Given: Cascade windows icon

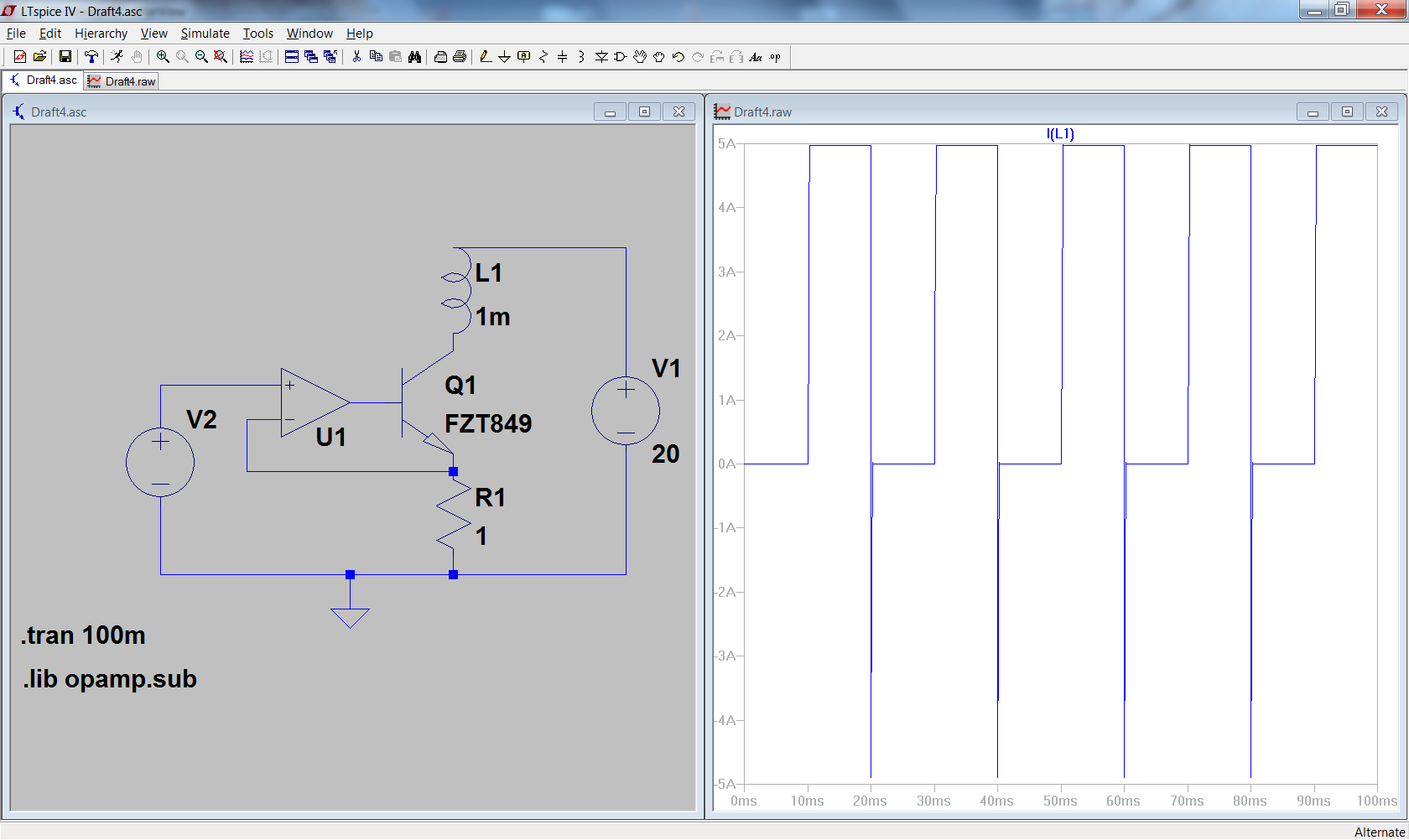Looking at the screenshot, I should [311, 57].
